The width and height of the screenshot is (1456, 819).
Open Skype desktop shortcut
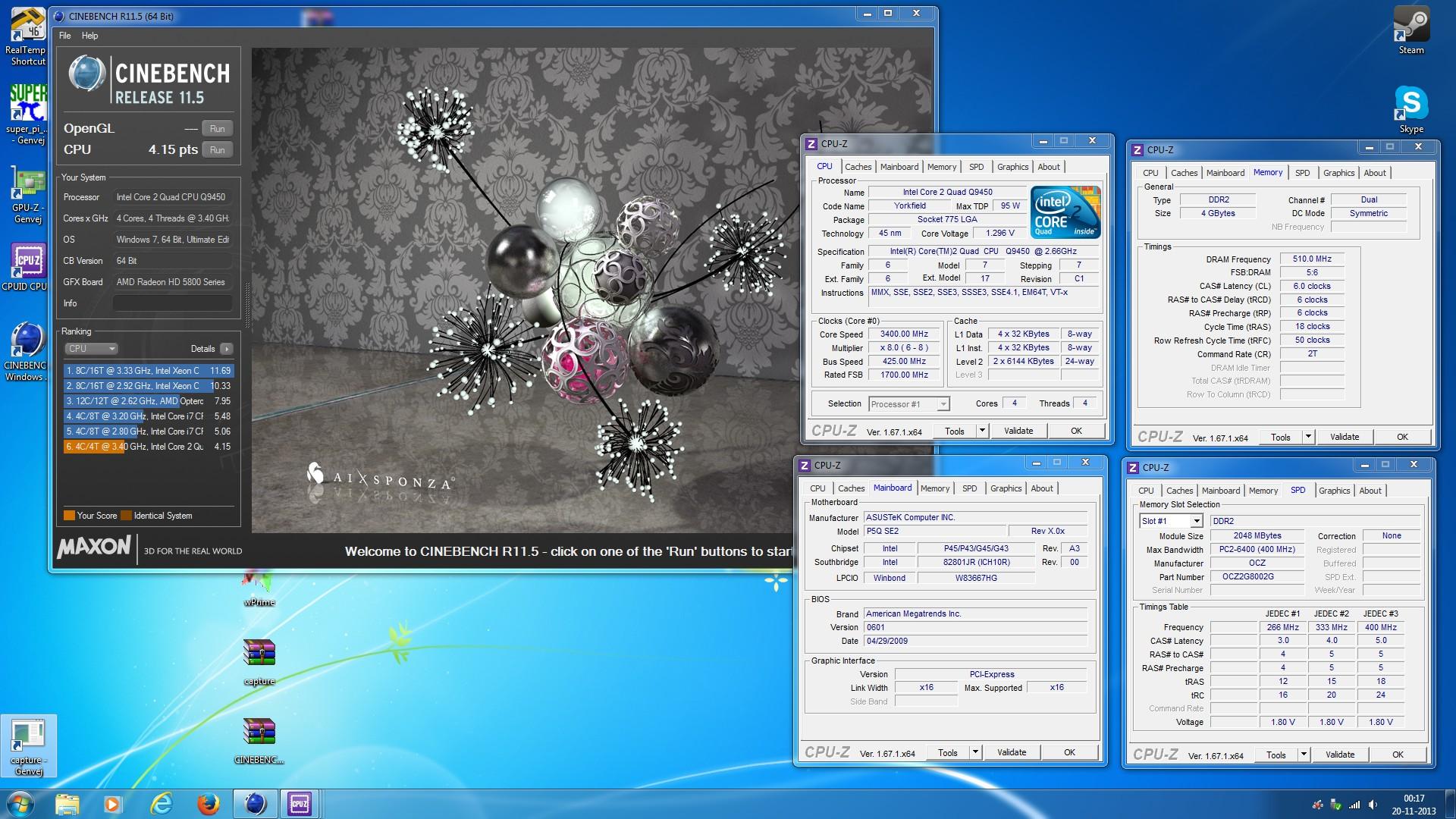(1411, 110)
